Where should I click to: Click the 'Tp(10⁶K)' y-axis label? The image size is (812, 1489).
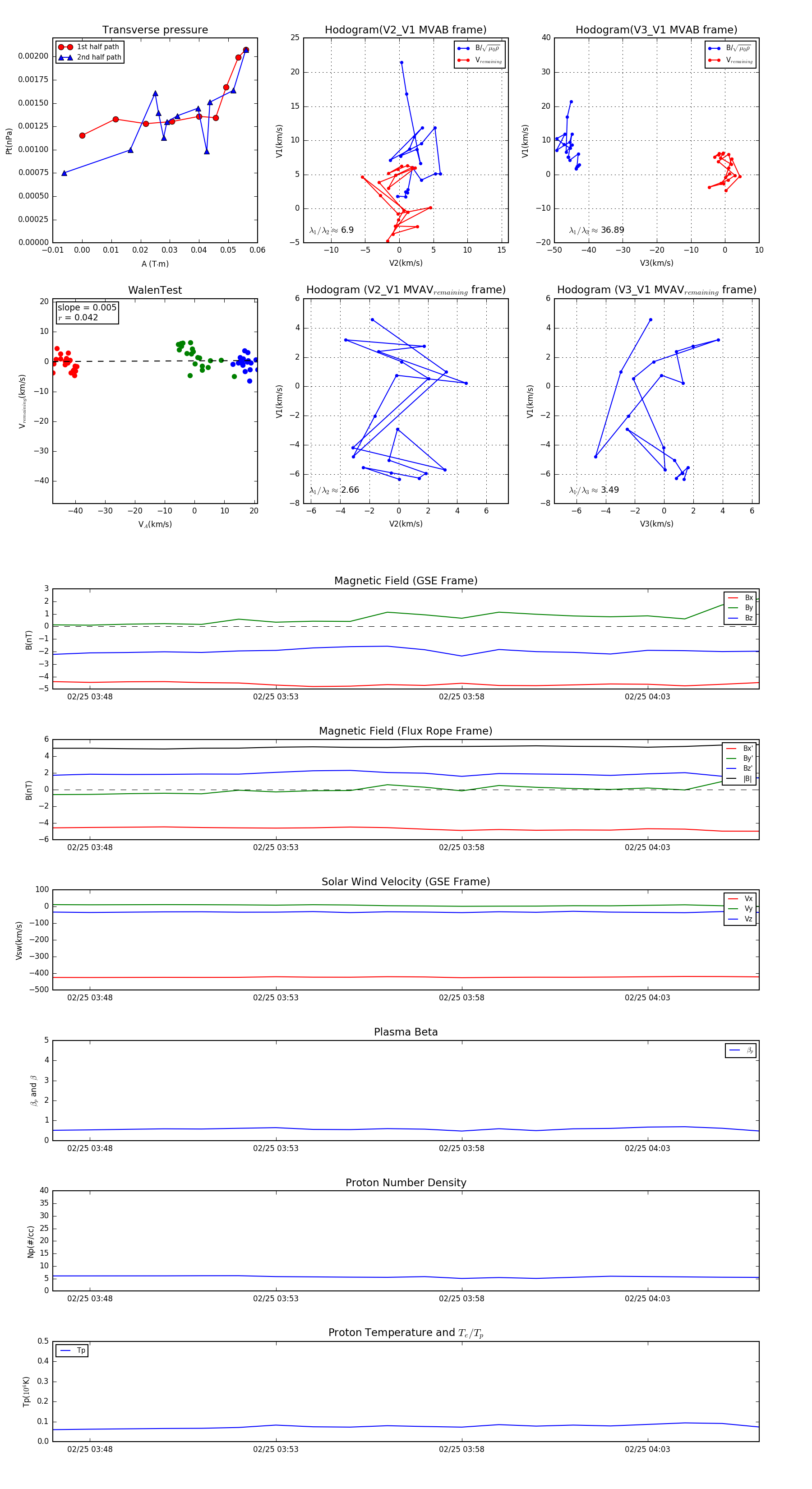[26, 1392]
